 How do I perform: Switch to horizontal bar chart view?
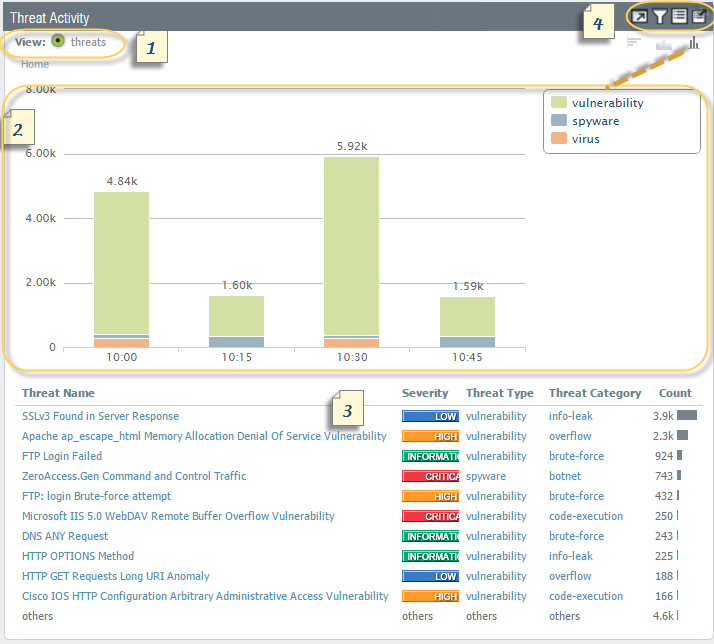point(633,43)
